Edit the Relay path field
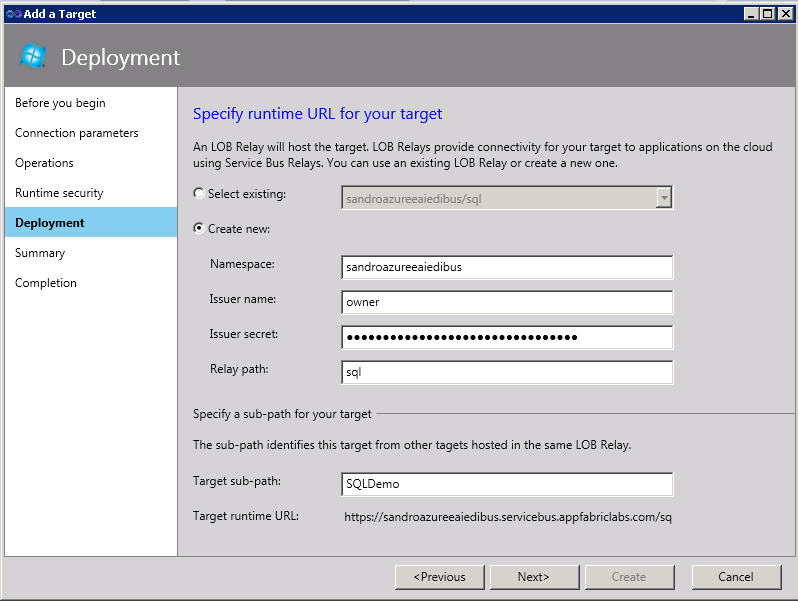 506,372
